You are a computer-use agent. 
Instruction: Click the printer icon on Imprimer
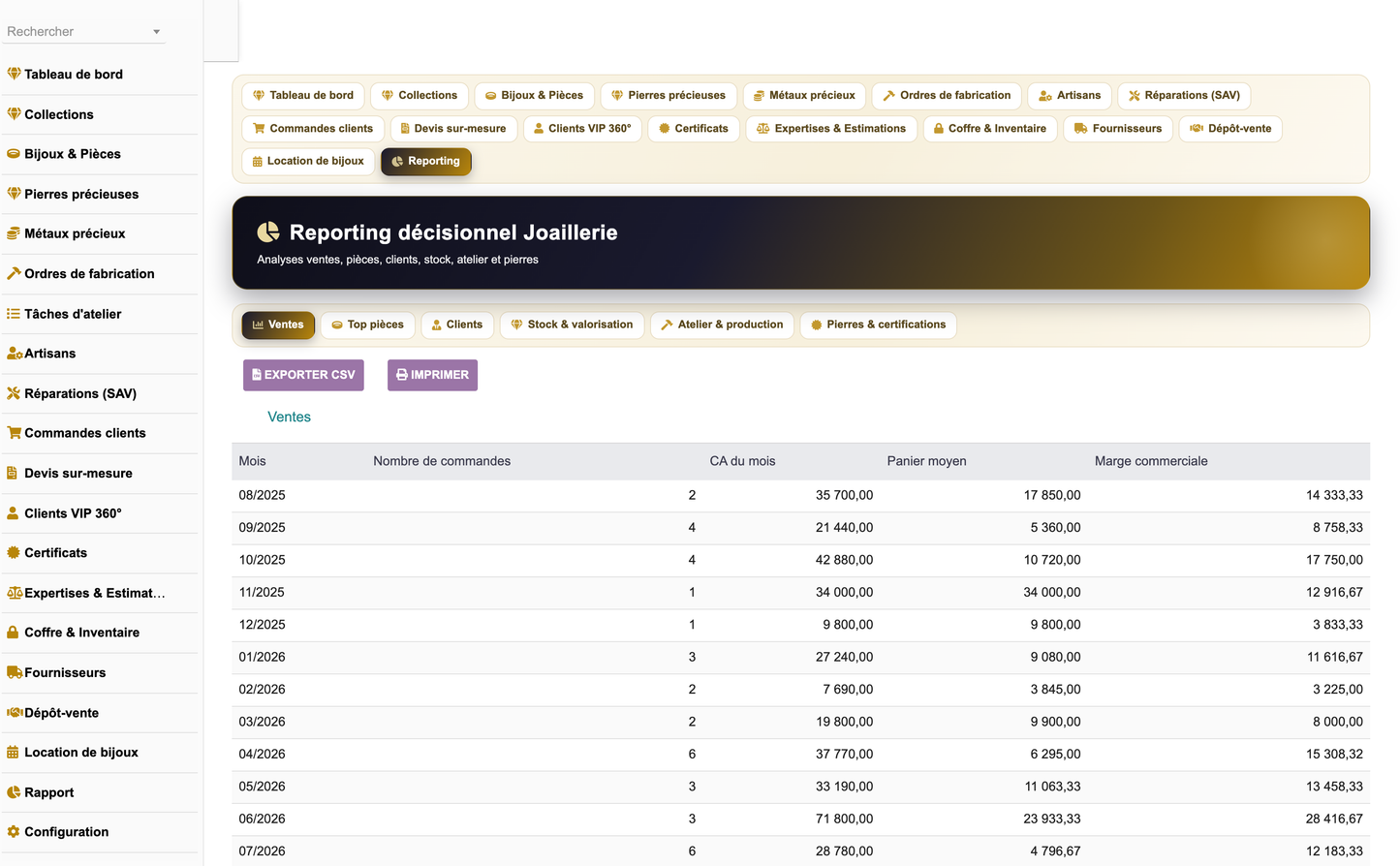pos(402,375)
